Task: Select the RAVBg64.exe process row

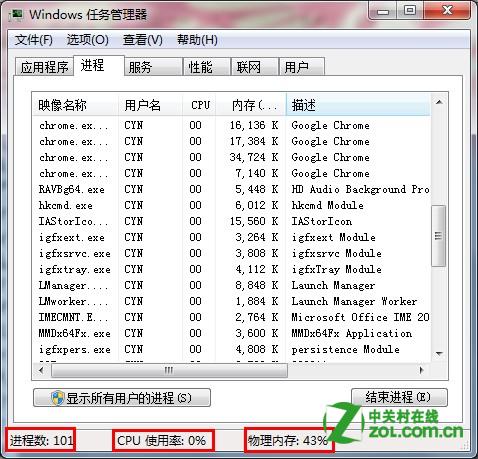Action: point(231,189)
